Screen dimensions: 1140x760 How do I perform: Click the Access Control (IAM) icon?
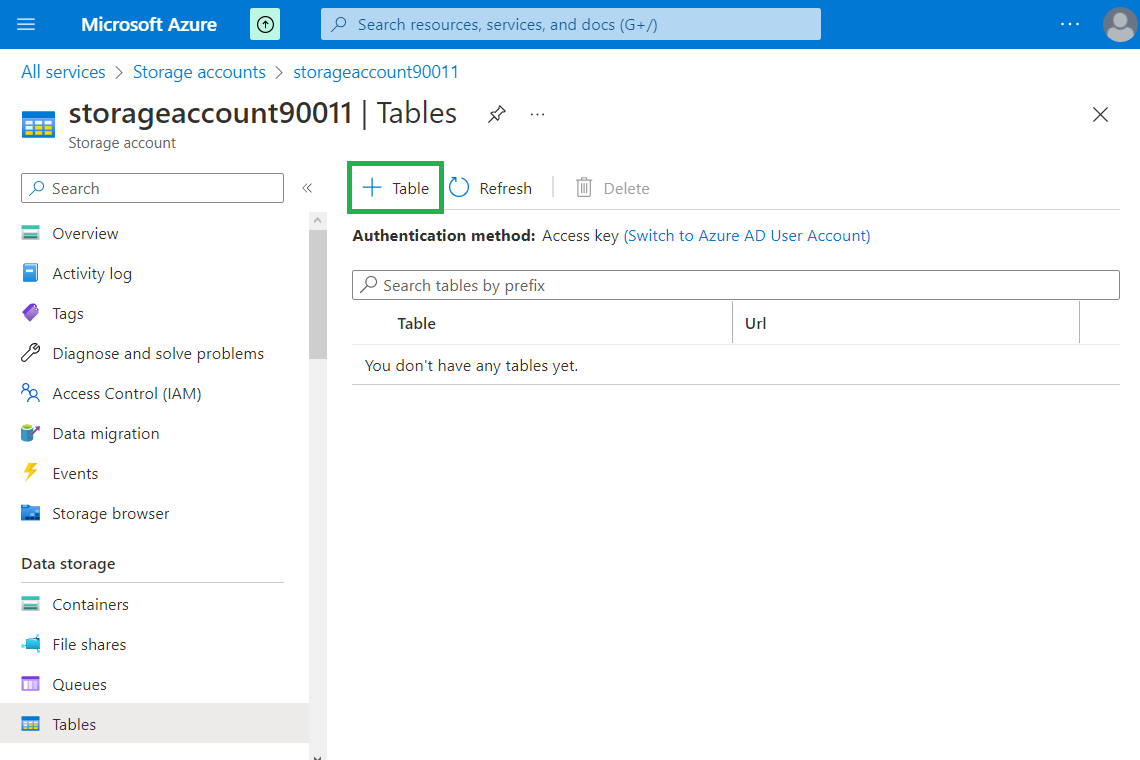pos(31,393)
